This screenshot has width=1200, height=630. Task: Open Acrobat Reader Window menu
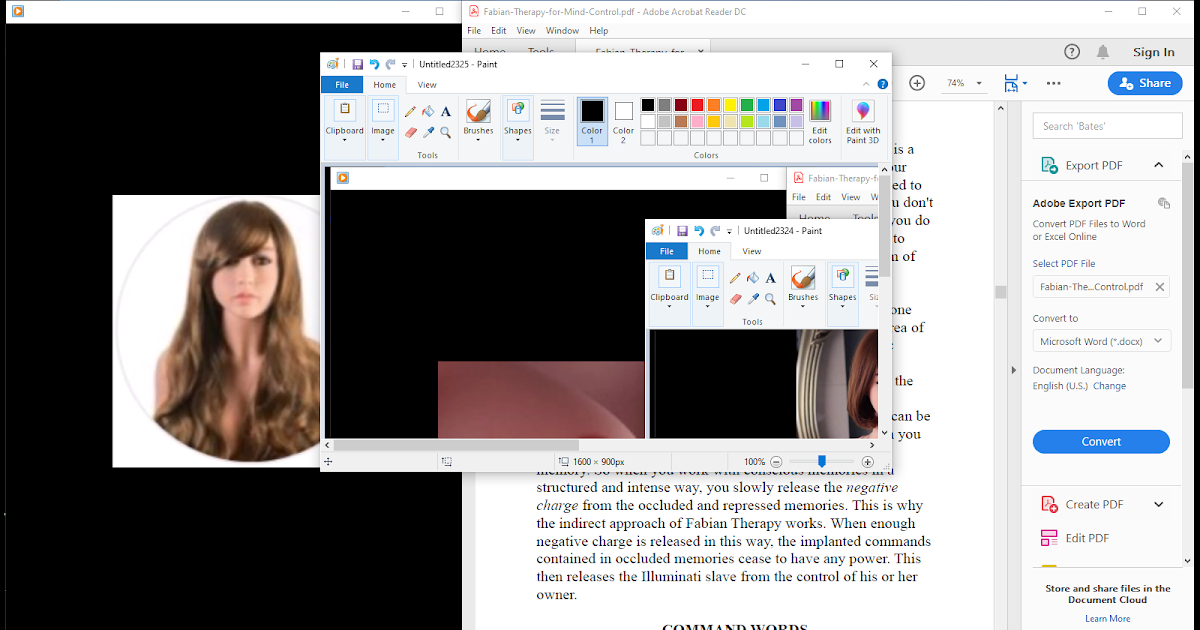pos(562,31)
